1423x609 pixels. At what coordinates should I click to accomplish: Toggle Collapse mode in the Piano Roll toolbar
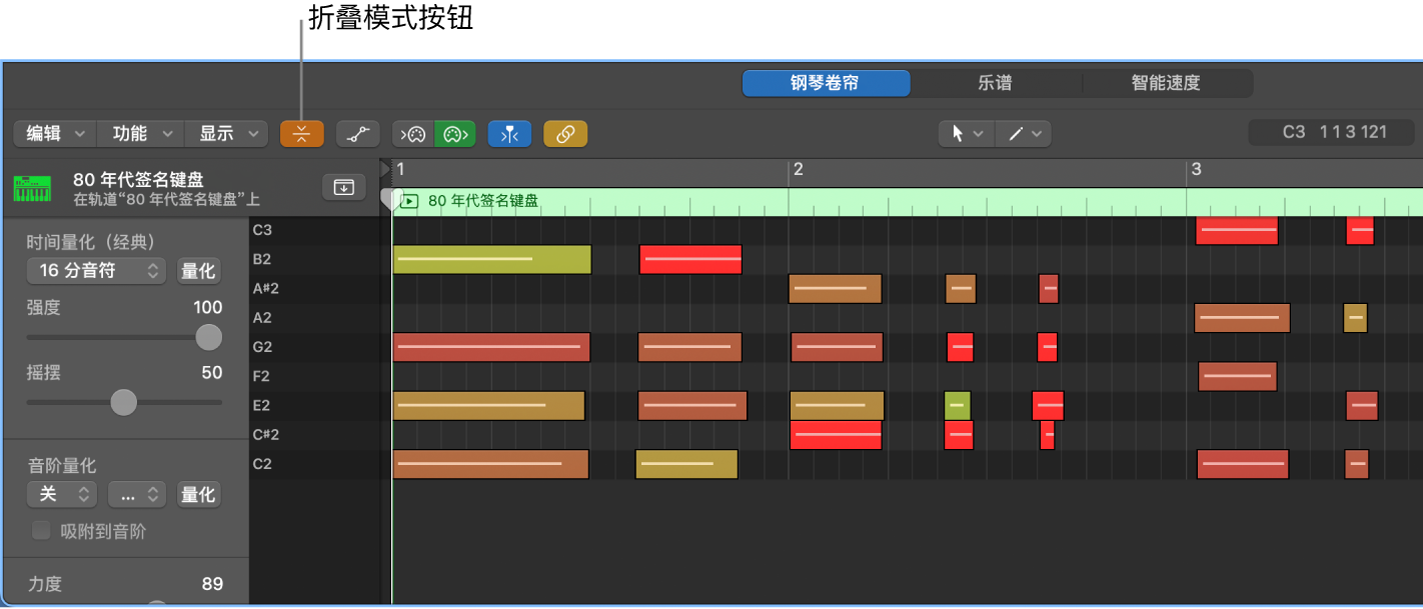point(301,133)
